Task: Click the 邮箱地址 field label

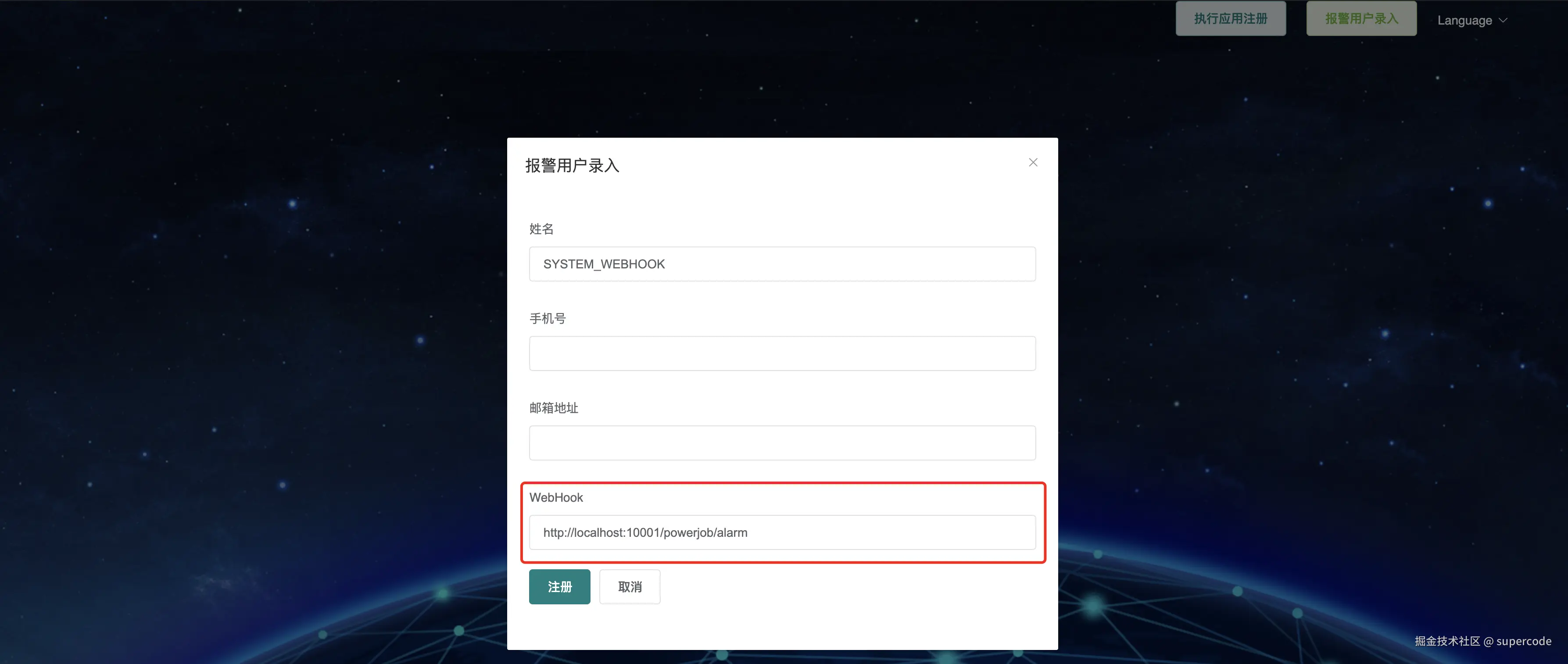Action: point(553,408)
